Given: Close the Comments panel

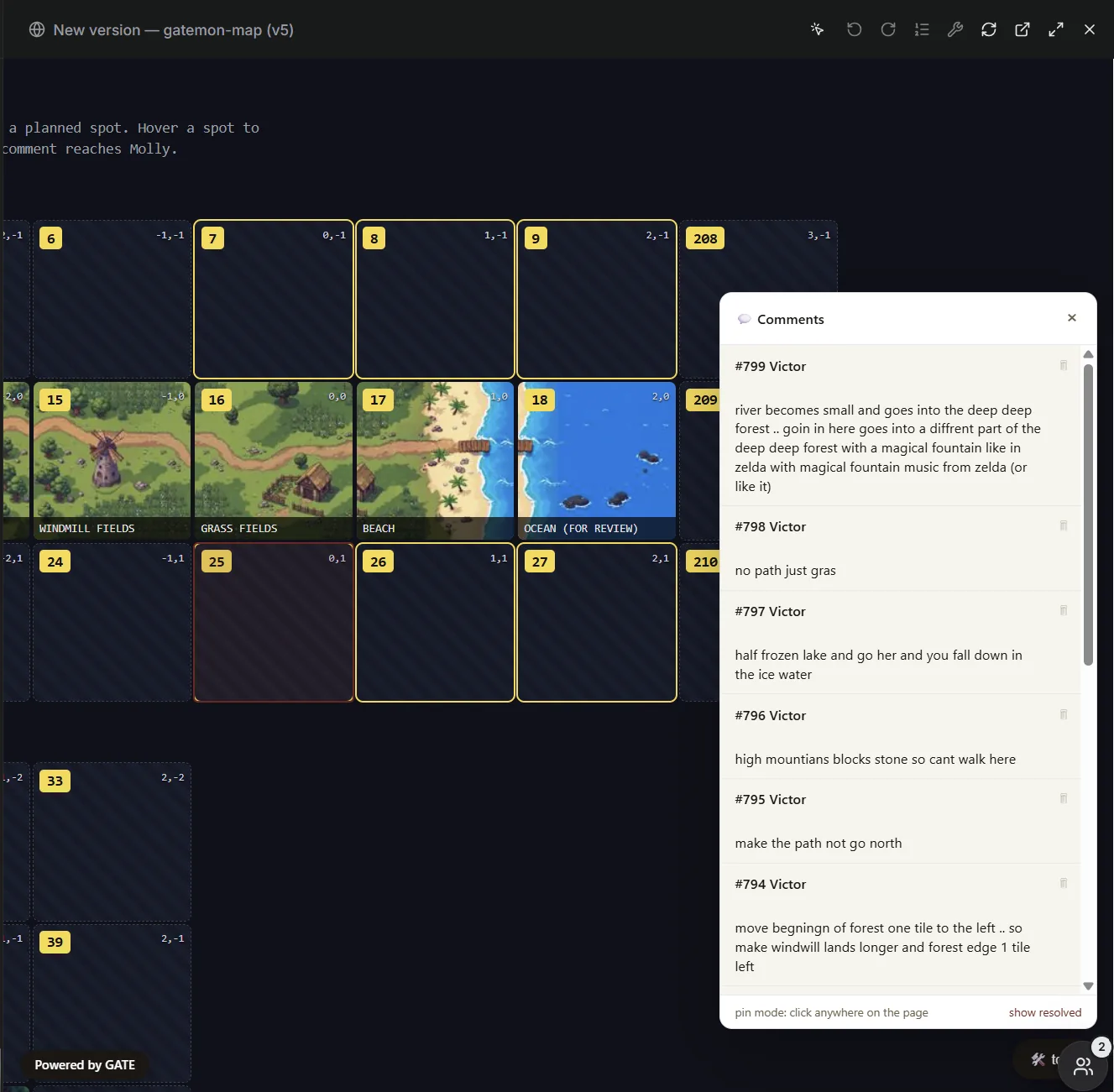Looking at the screenshot, I should [1072, 318].
